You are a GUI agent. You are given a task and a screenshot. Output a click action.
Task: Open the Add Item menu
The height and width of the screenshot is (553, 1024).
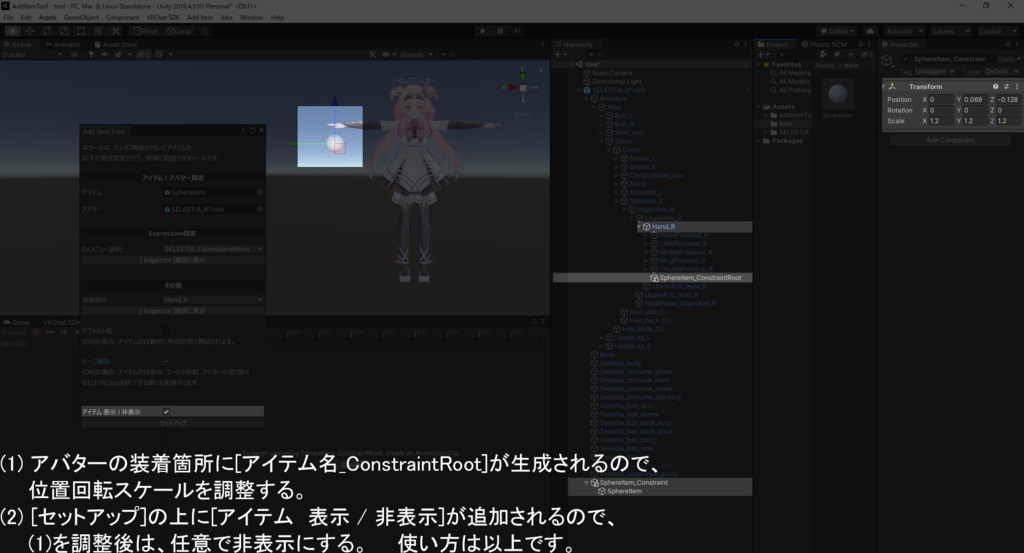click(x=200, y=18)
